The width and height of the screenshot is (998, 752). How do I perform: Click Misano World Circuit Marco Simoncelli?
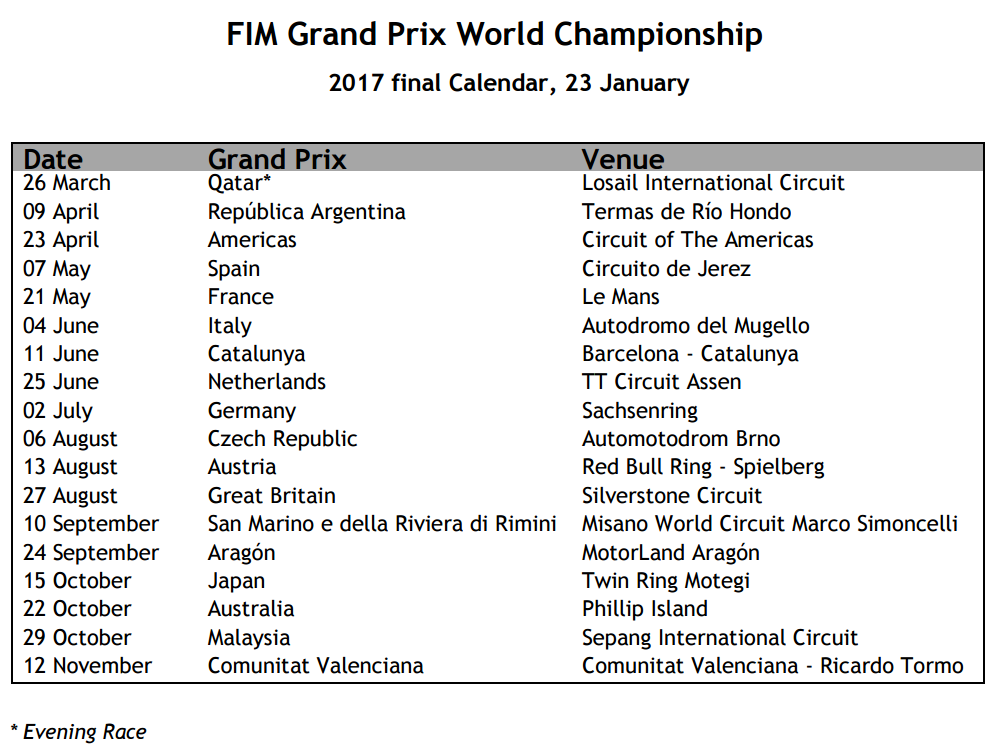(770, 524)
